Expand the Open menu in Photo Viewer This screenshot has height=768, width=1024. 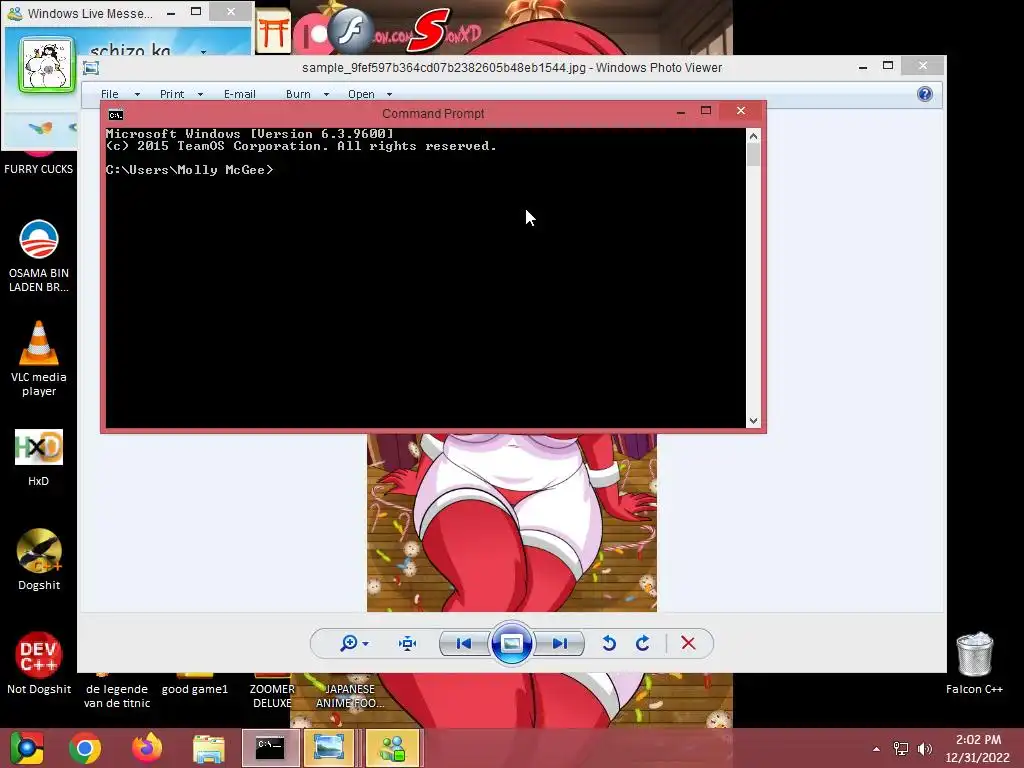(x=361, y=94)
